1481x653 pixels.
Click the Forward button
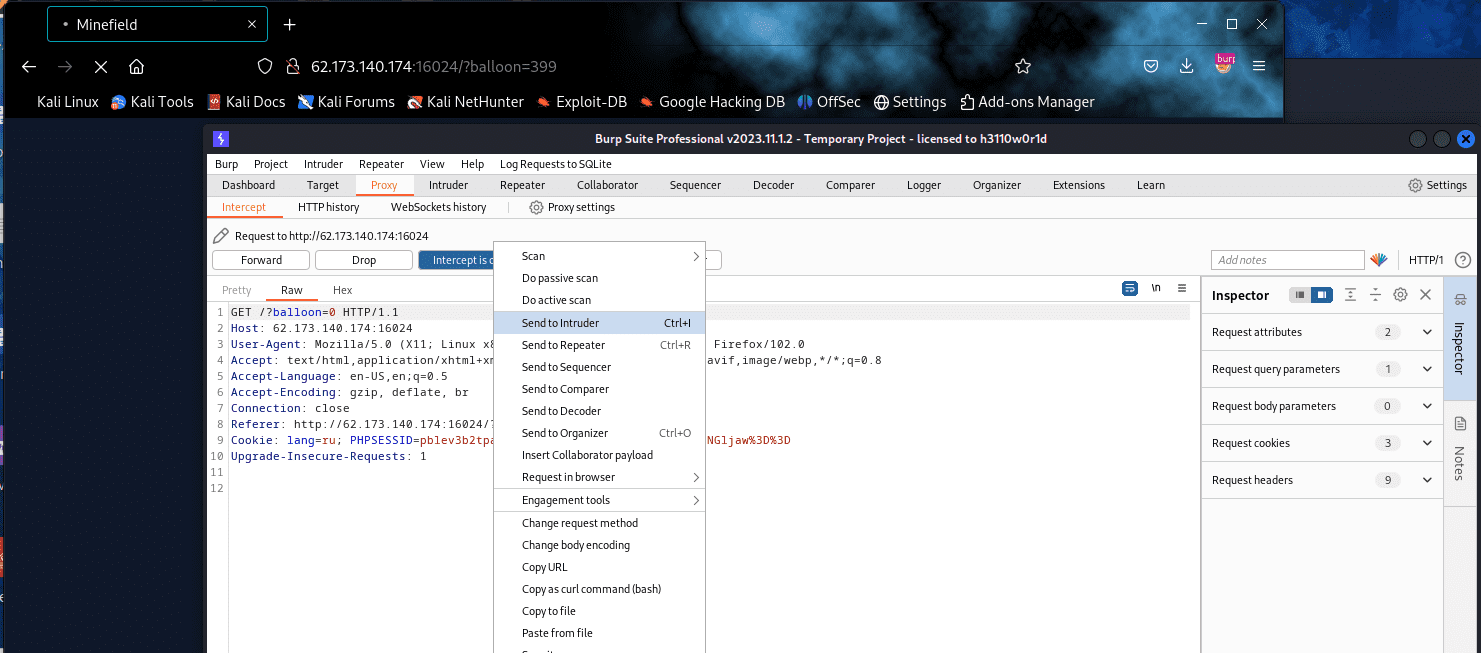tap(261, 260)
